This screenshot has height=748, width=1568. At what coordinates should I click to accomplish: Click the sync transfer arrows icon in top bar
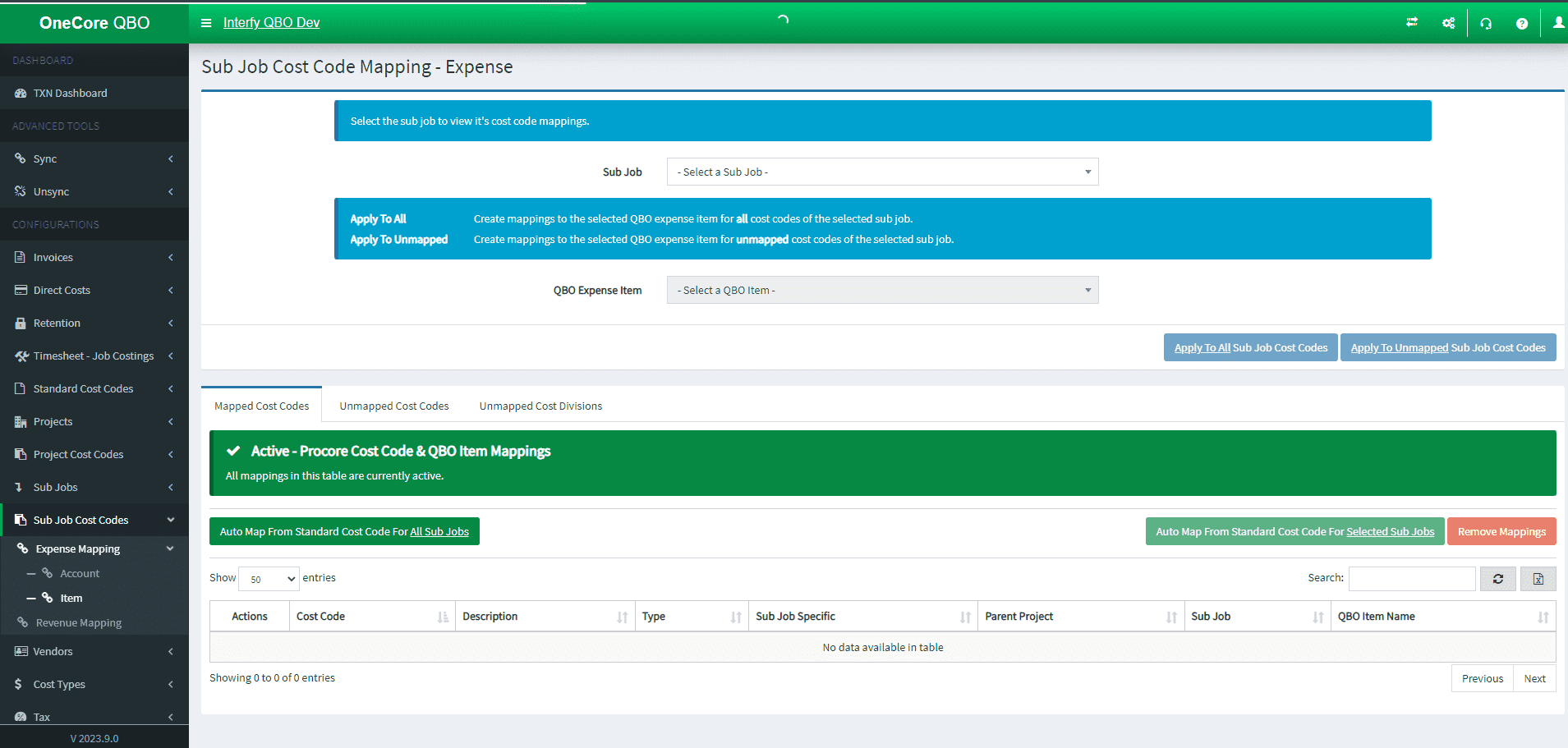(x=1412, y=22)
